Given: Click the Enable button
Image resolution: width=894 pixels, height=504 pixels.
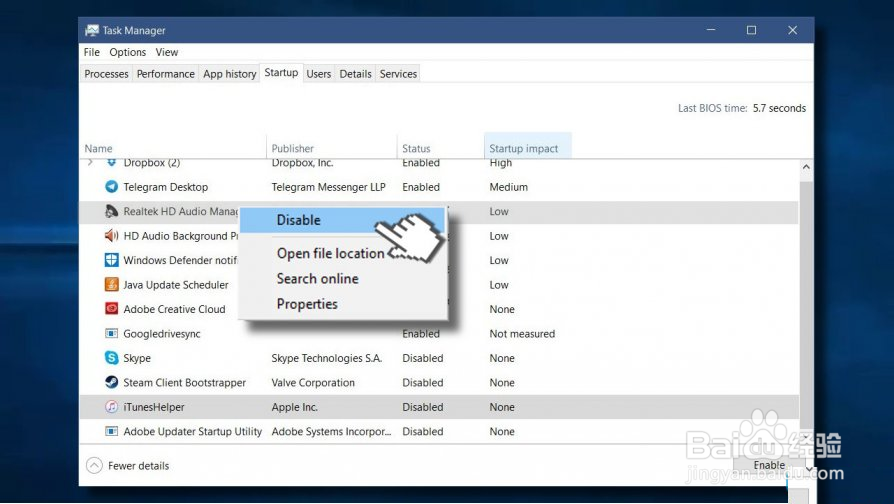Looking at the screenshot, I should 769,465.
